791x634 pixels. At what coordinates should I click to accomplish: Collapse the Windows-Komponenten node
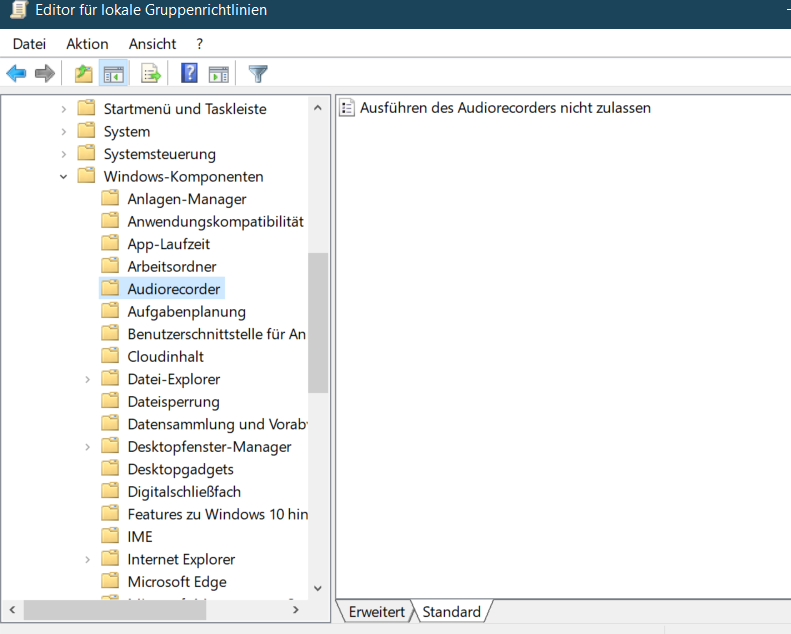pos(64,177)
